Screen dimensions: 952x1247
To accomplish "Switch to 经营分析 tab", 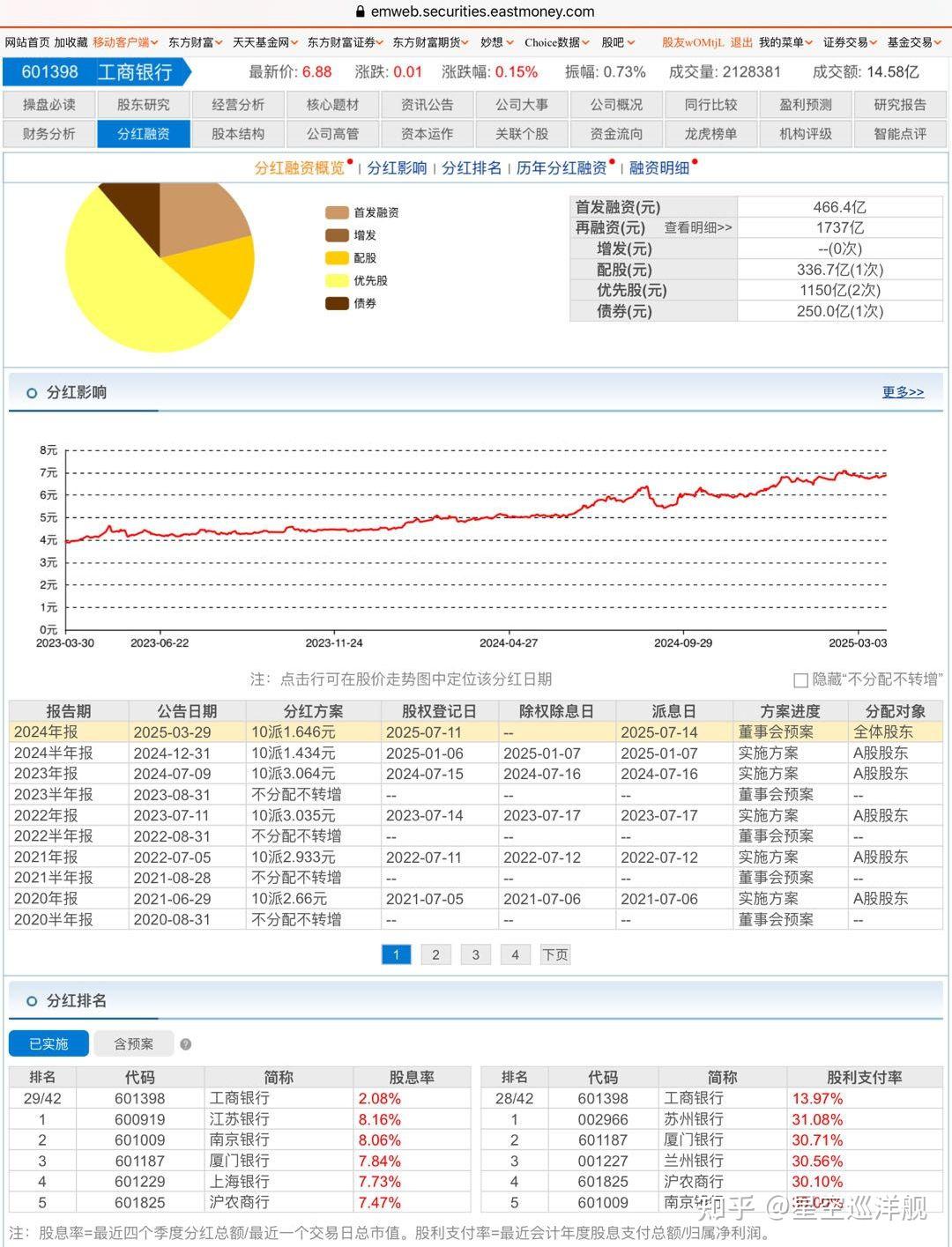I will [x=238, y=105].
